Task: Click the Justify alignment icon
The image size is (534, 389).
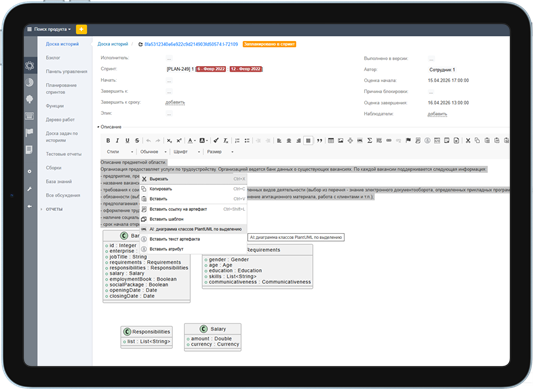Action: 308,140
